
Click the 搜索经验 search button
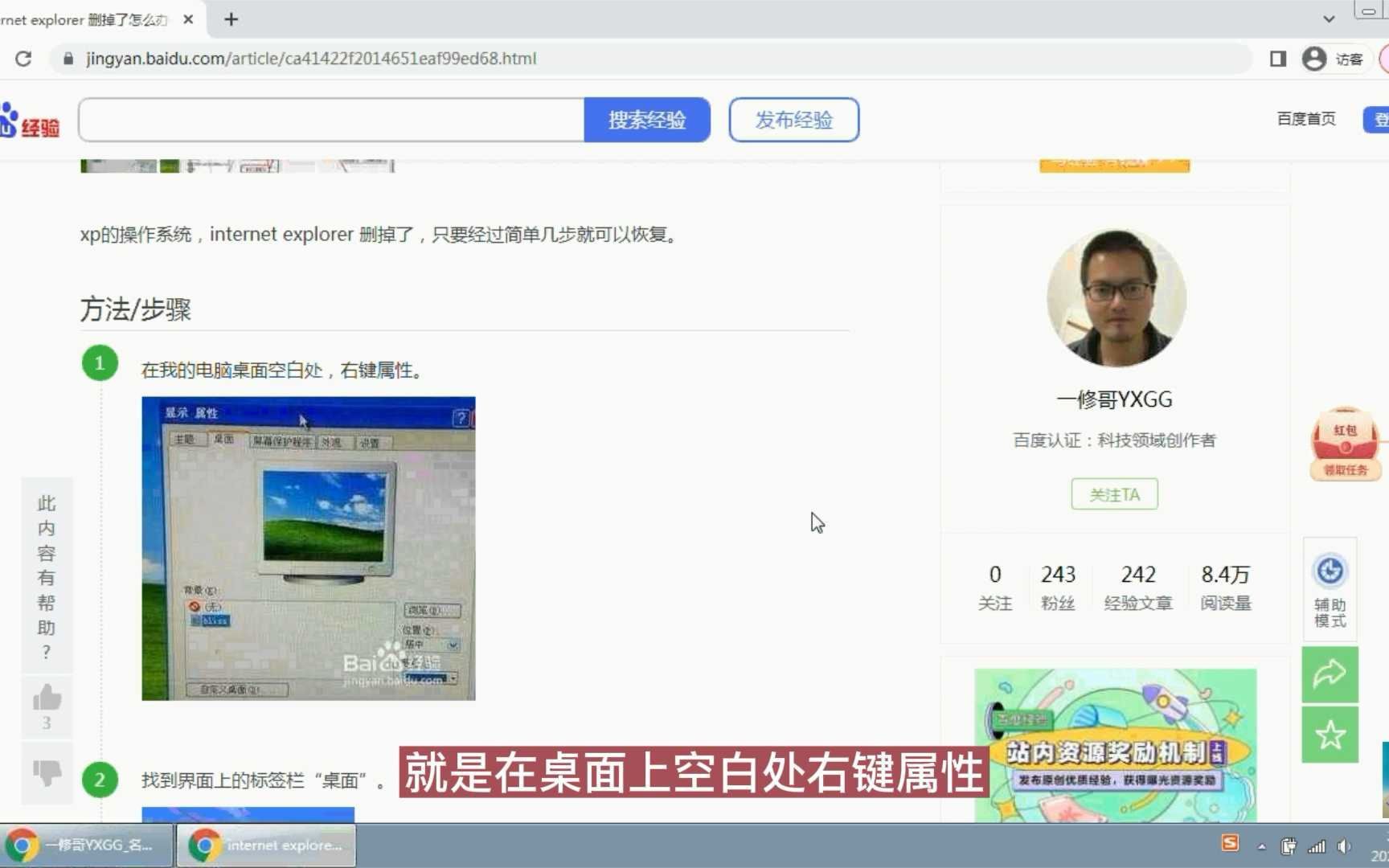(x=648, y=119)
